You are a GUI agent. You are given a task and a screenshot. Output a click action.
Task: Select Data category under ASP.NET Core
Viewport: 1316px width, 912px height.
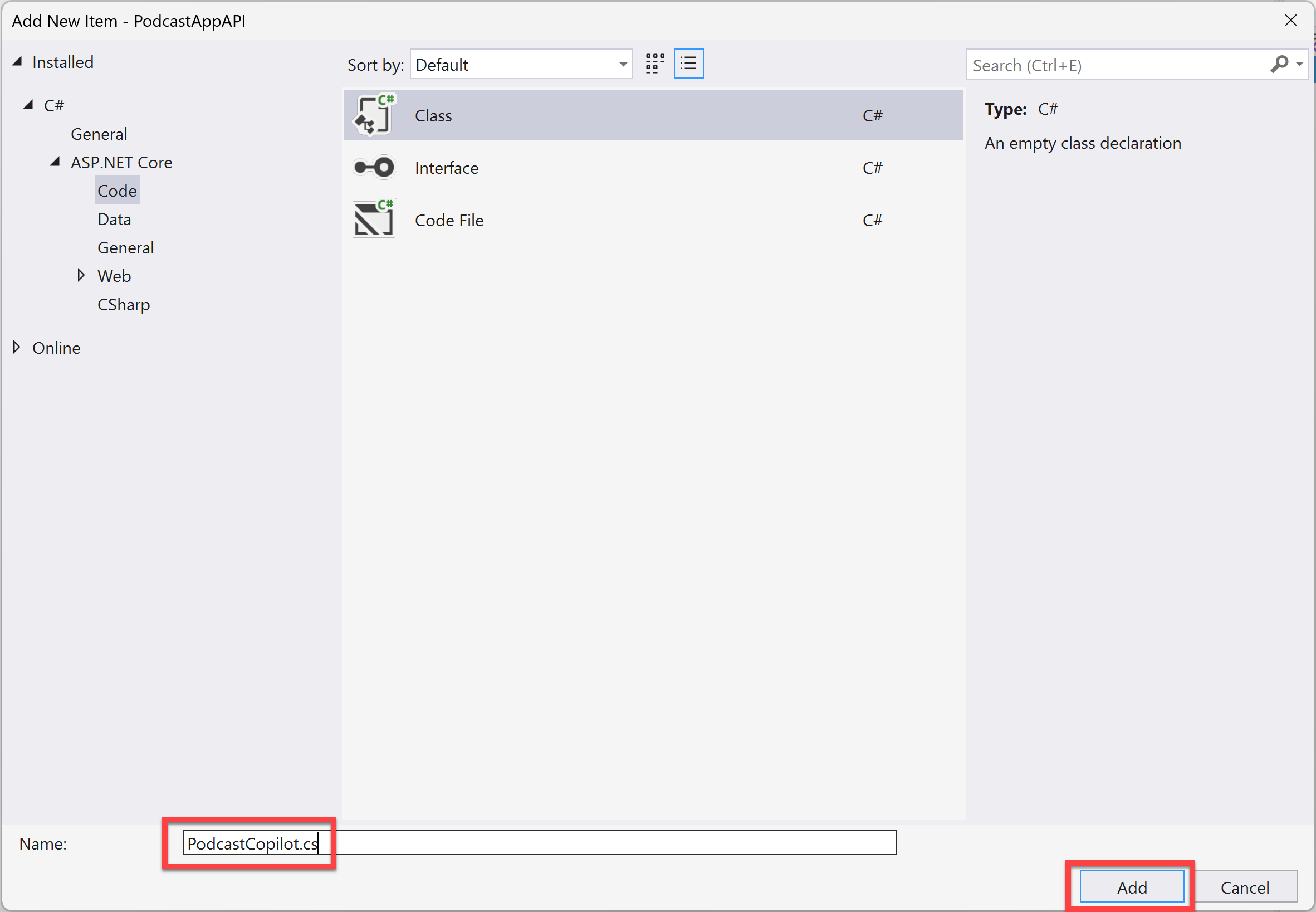tap(114, 220)
